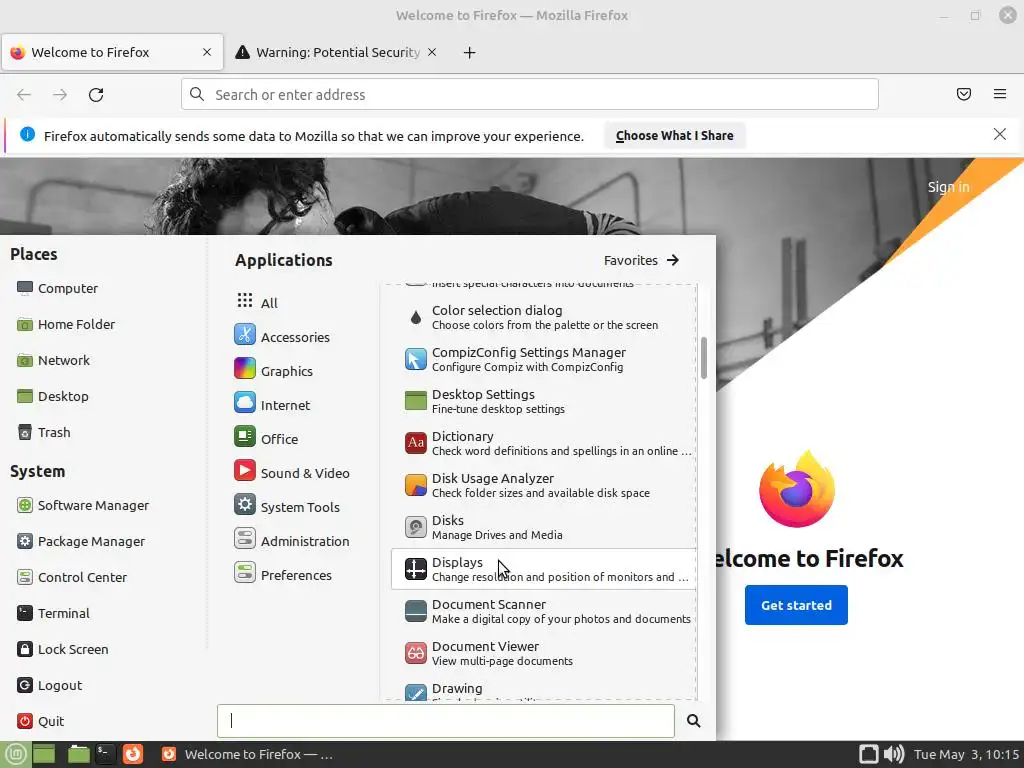Screen dimensions: 1024x768
Task: Select Welcome to Firefox taskbar window entry
Action: (x=248, y=754)
